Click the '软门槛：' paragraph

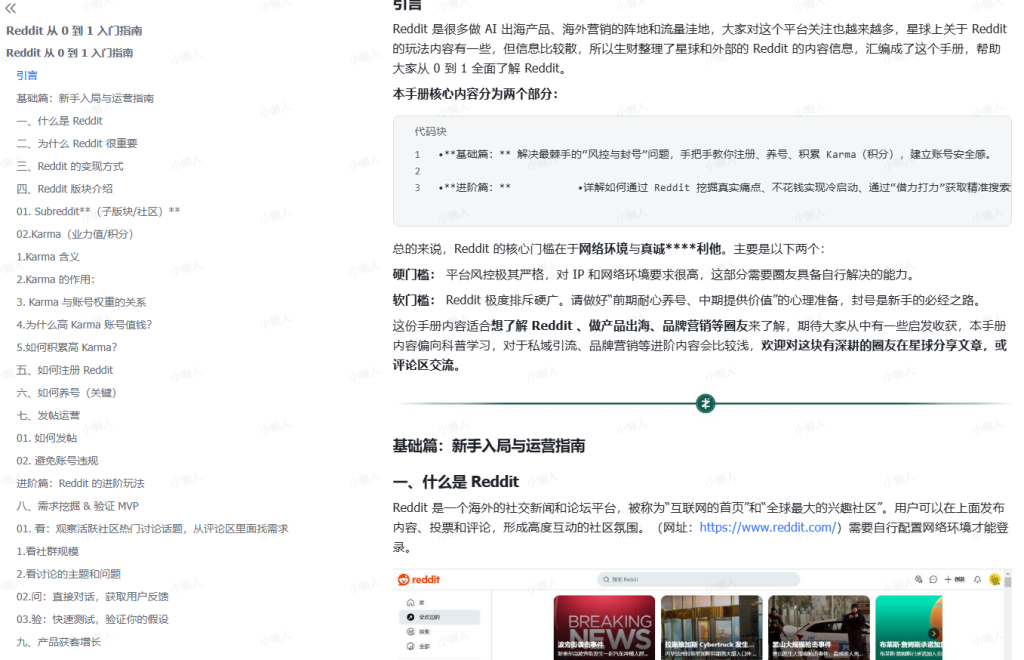(688, 300)
